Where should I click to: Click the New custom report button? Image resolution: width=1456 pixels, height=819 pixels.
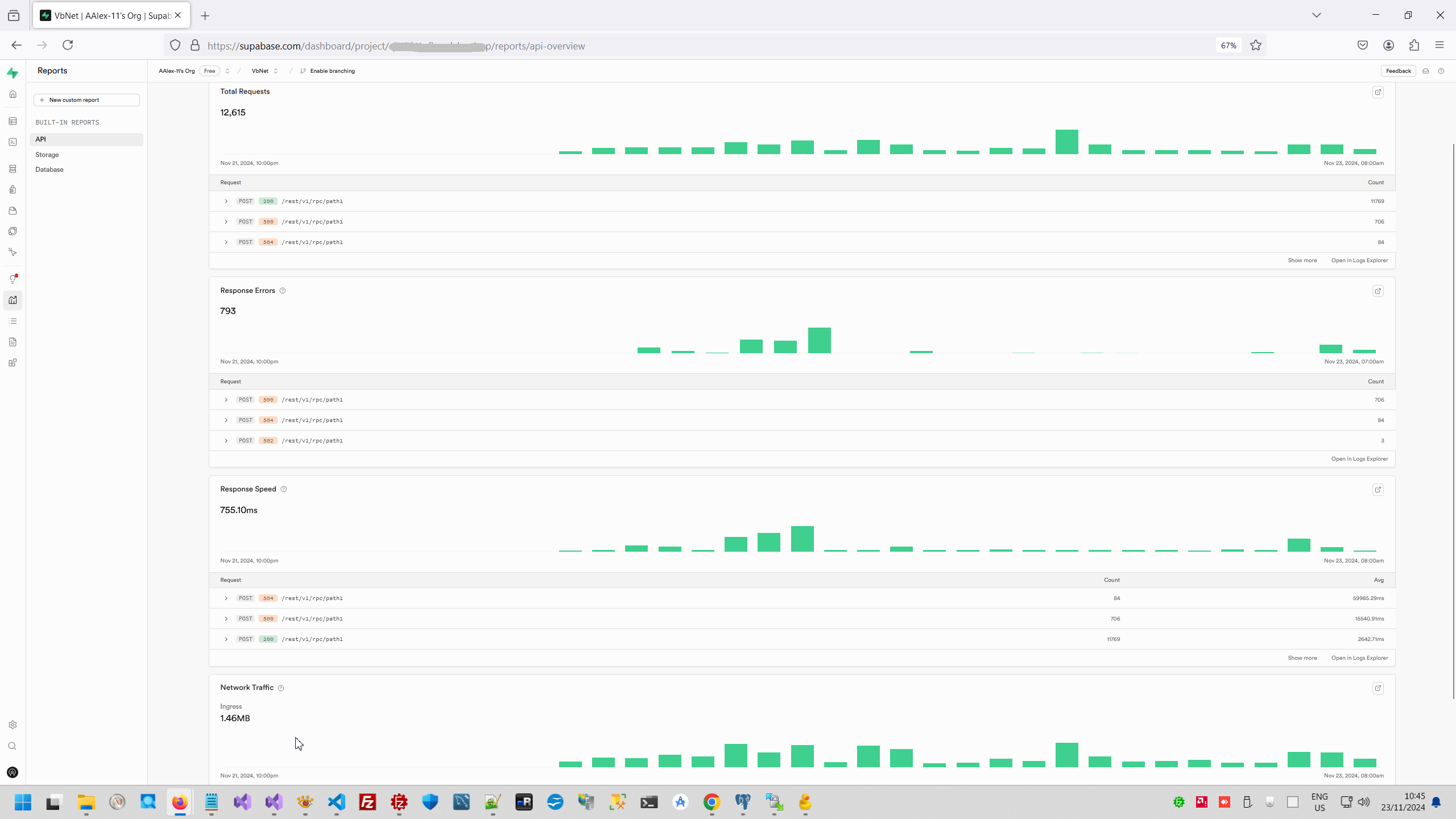pos(86,100)
